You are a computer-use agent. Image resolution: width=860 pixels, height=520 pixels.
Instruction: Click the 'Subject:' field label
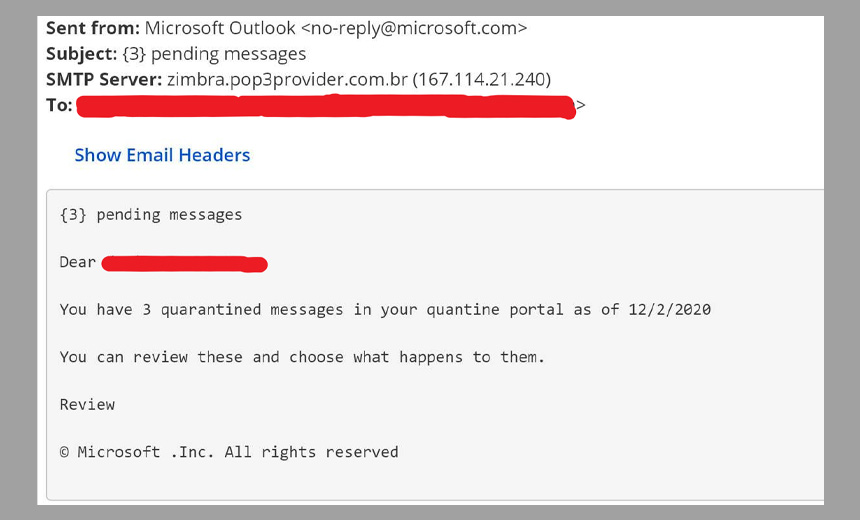click(83, 54)
